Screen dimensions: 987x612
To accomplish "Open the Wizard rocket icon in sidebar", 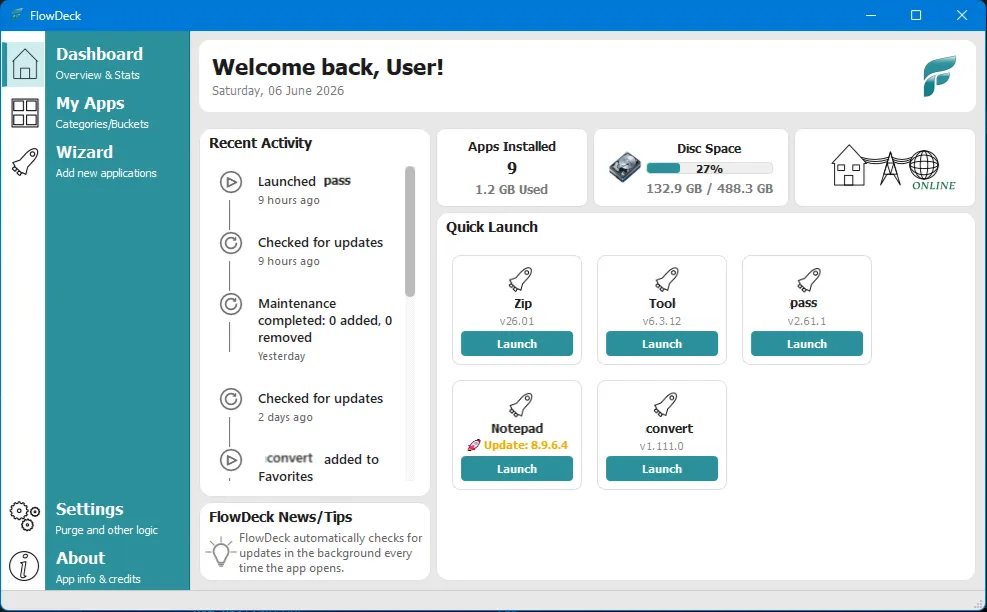I will tap(25, 161).
